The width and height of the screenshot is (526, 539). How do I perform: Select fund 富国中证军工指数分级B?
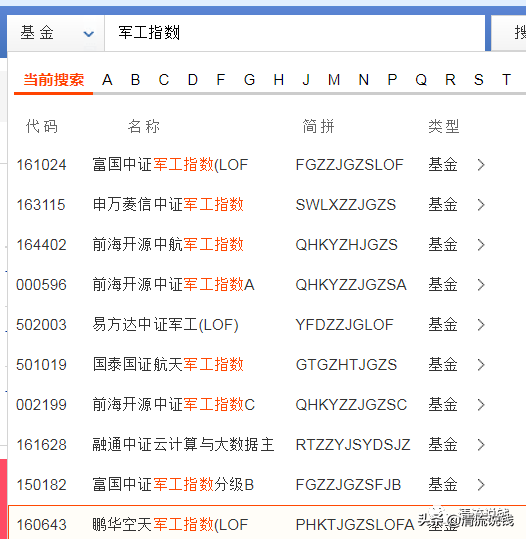tap(173, 485)
